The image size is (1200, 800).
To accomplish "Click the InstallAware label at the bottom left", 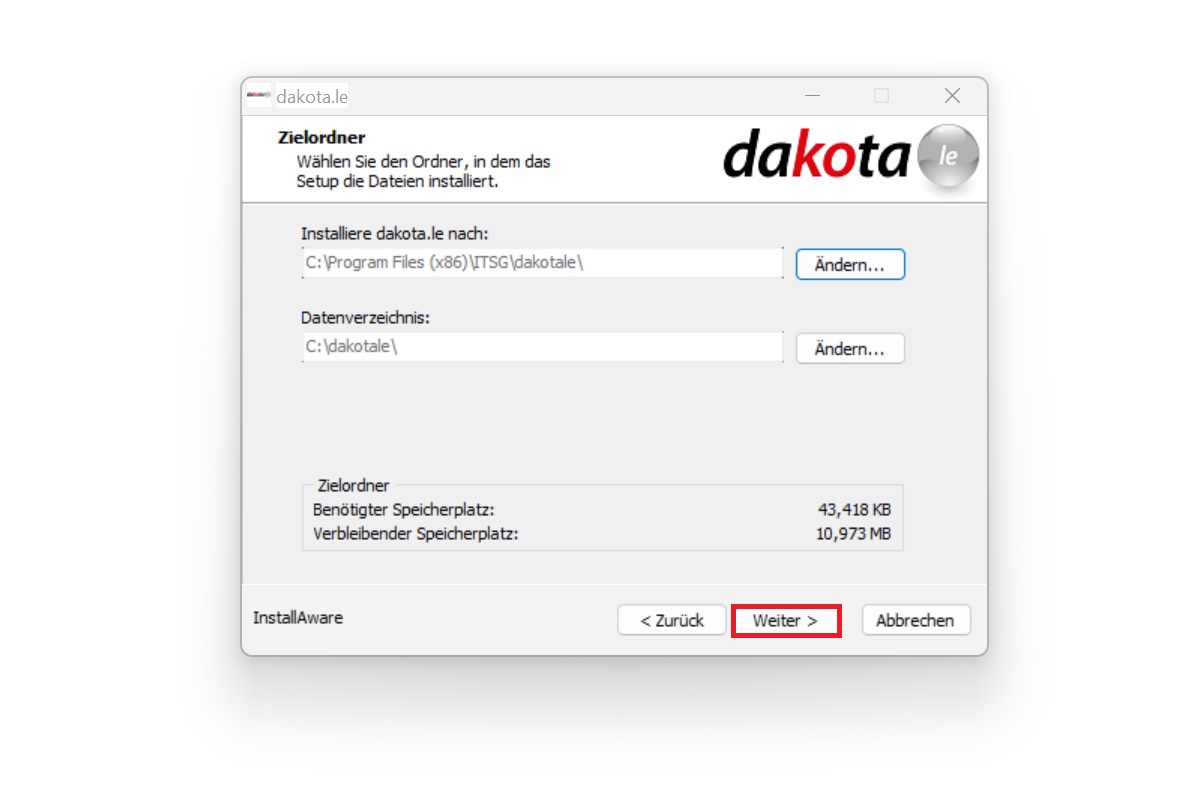I will (x=298, y=618).
